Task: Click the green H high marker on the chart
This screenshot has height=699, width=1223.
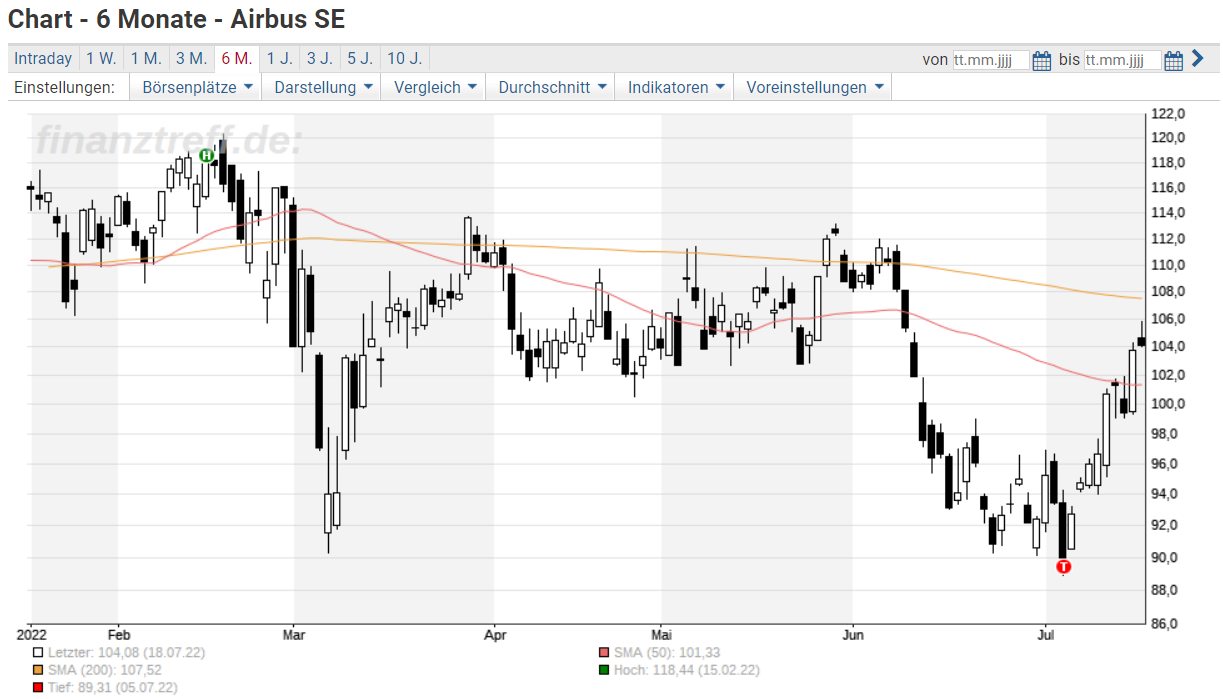Action: tap(206, 155)
